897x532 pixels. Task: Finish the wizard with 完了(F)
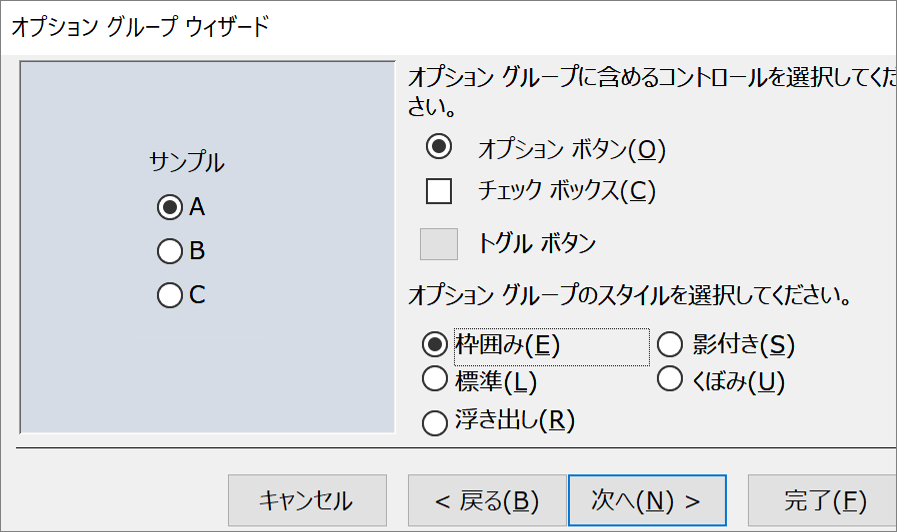(x=824, y=500)
